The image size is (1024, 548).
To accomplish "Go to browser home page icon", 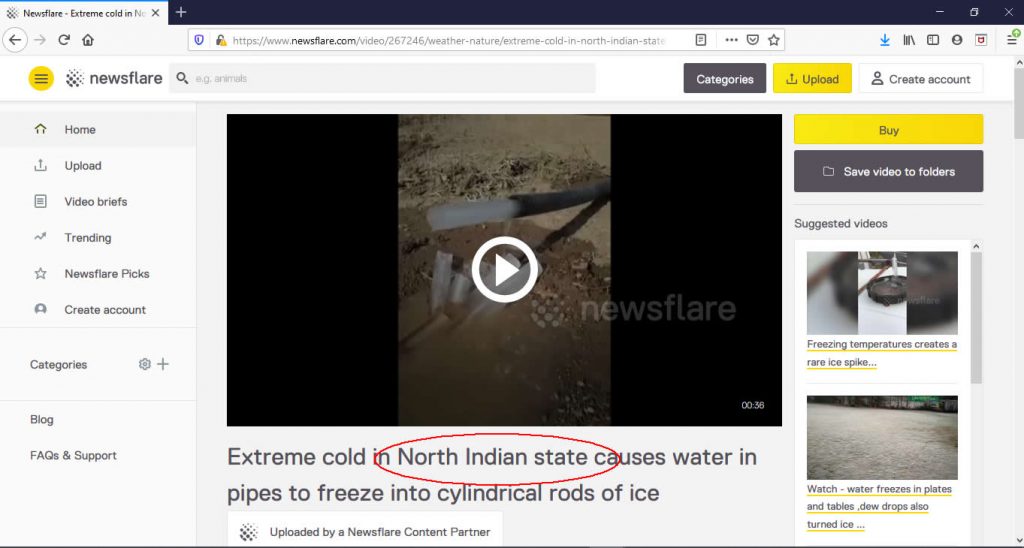I will pyautogui.click(x=88, y=40).
